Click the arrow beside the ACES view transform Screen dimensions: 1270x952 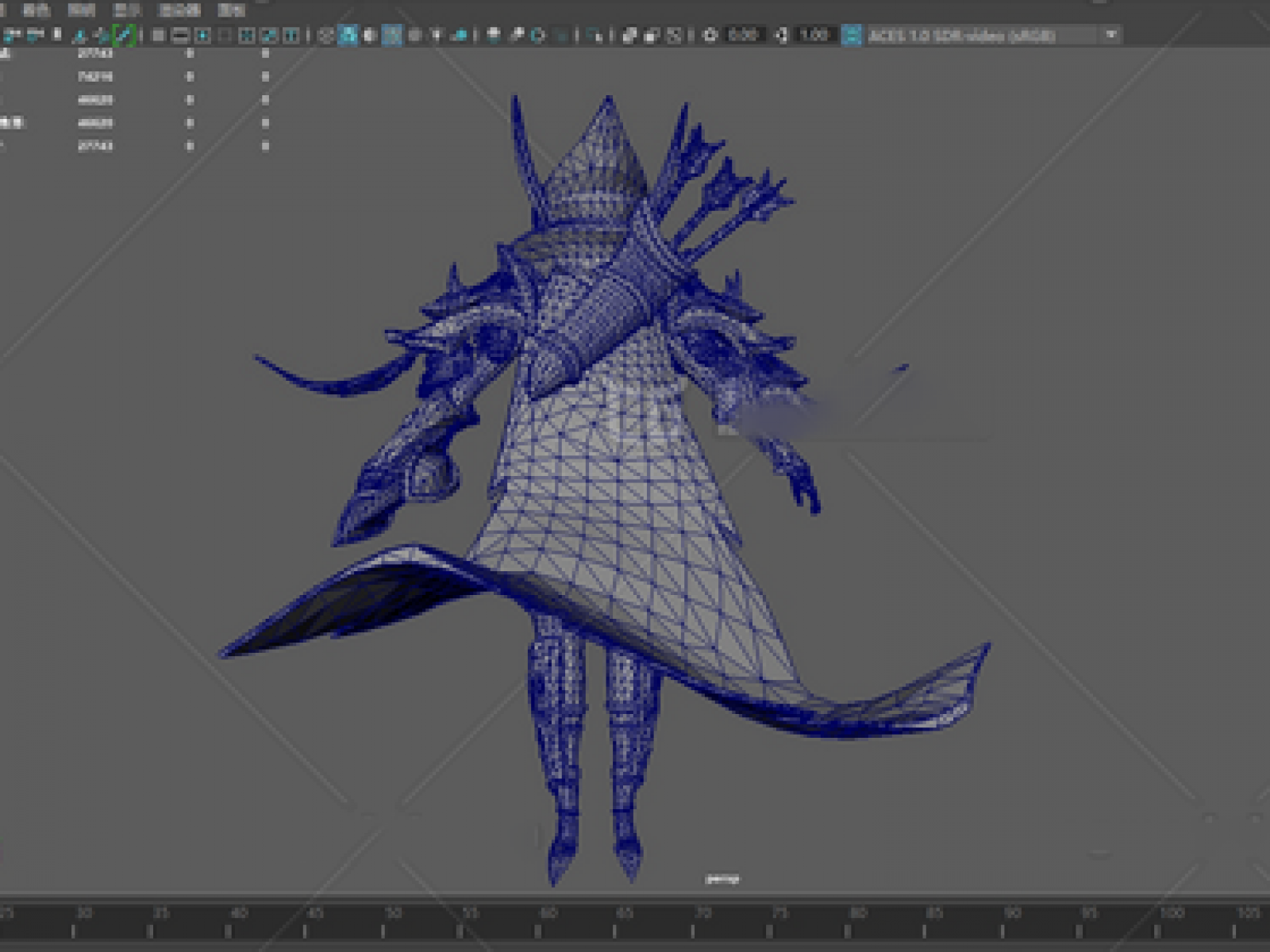pyautogui.click(x=1111, y=35)
